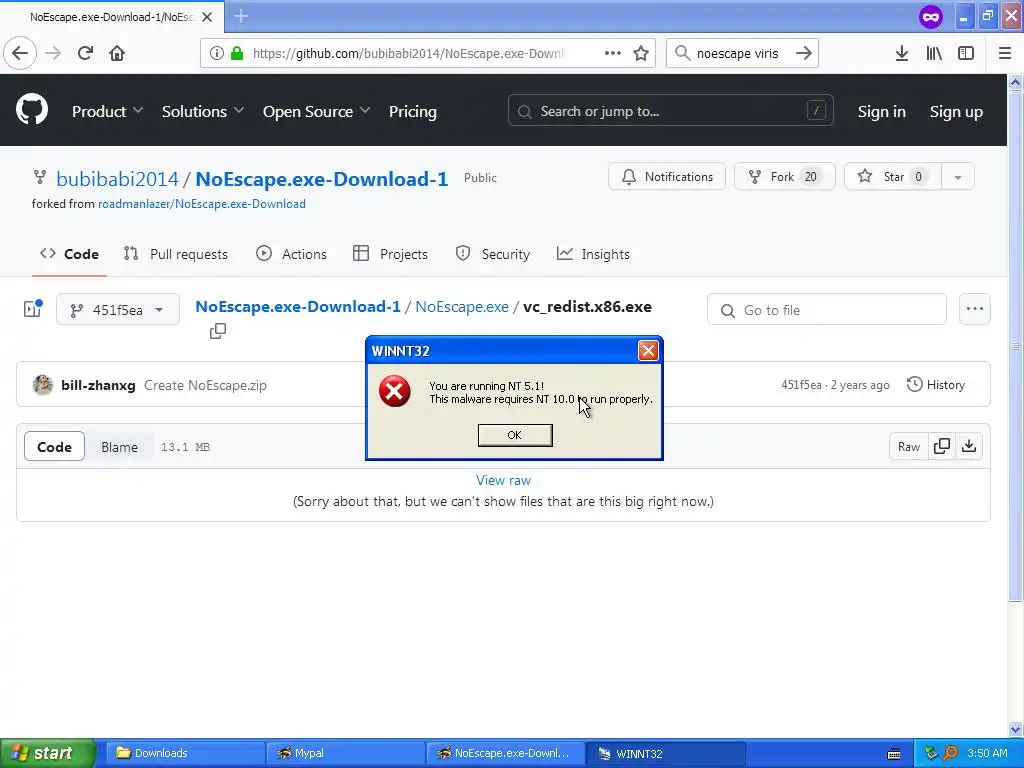
Task: Click bill-zhanxg avatar image
Action: [42, 385]
